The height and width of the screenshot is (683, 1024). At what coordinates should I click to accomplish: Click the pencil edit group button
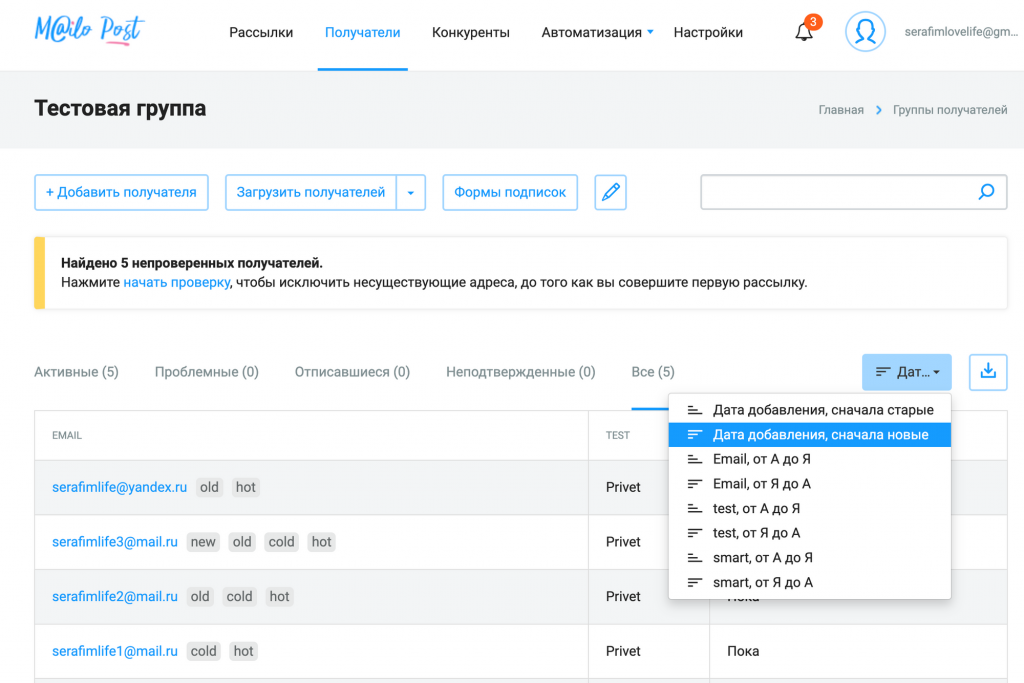pyautogui.click(x=611, y=193)
